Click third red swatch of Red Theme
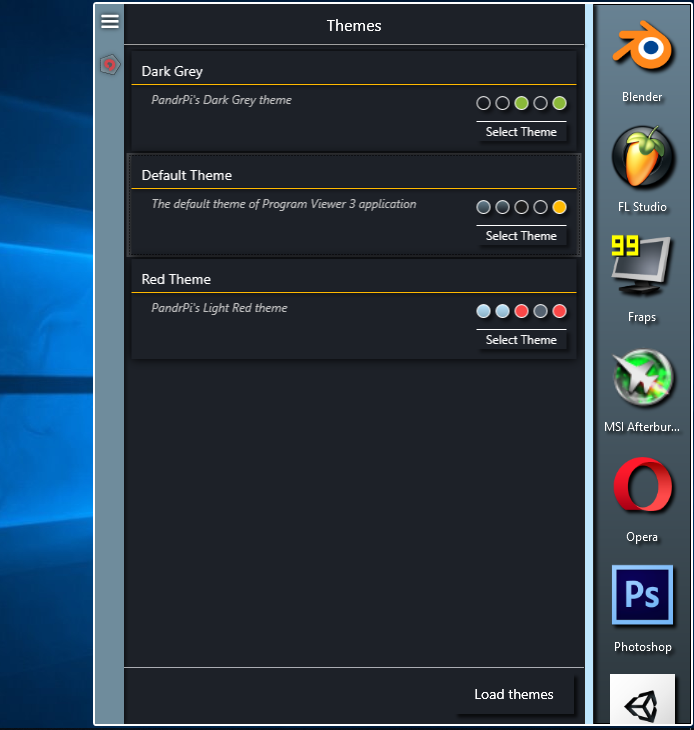The height and width of the screenshot is (730, 694). 521,311
